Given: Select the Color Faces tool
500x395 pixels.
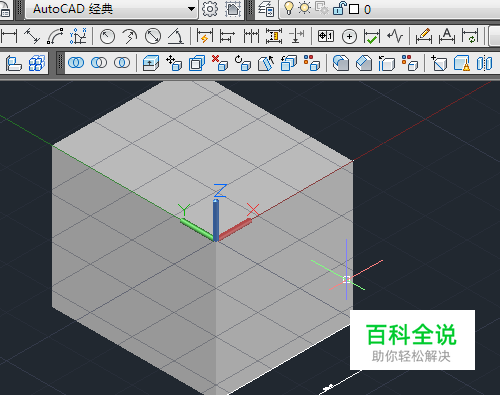Looking at the screenshot, I should coord(312,63).
